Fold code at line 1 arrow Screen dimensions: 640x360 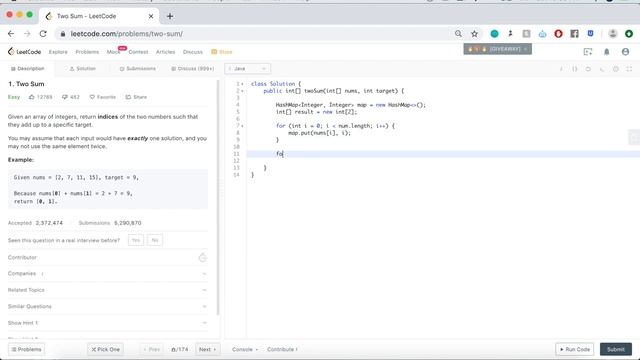(242, 84)
